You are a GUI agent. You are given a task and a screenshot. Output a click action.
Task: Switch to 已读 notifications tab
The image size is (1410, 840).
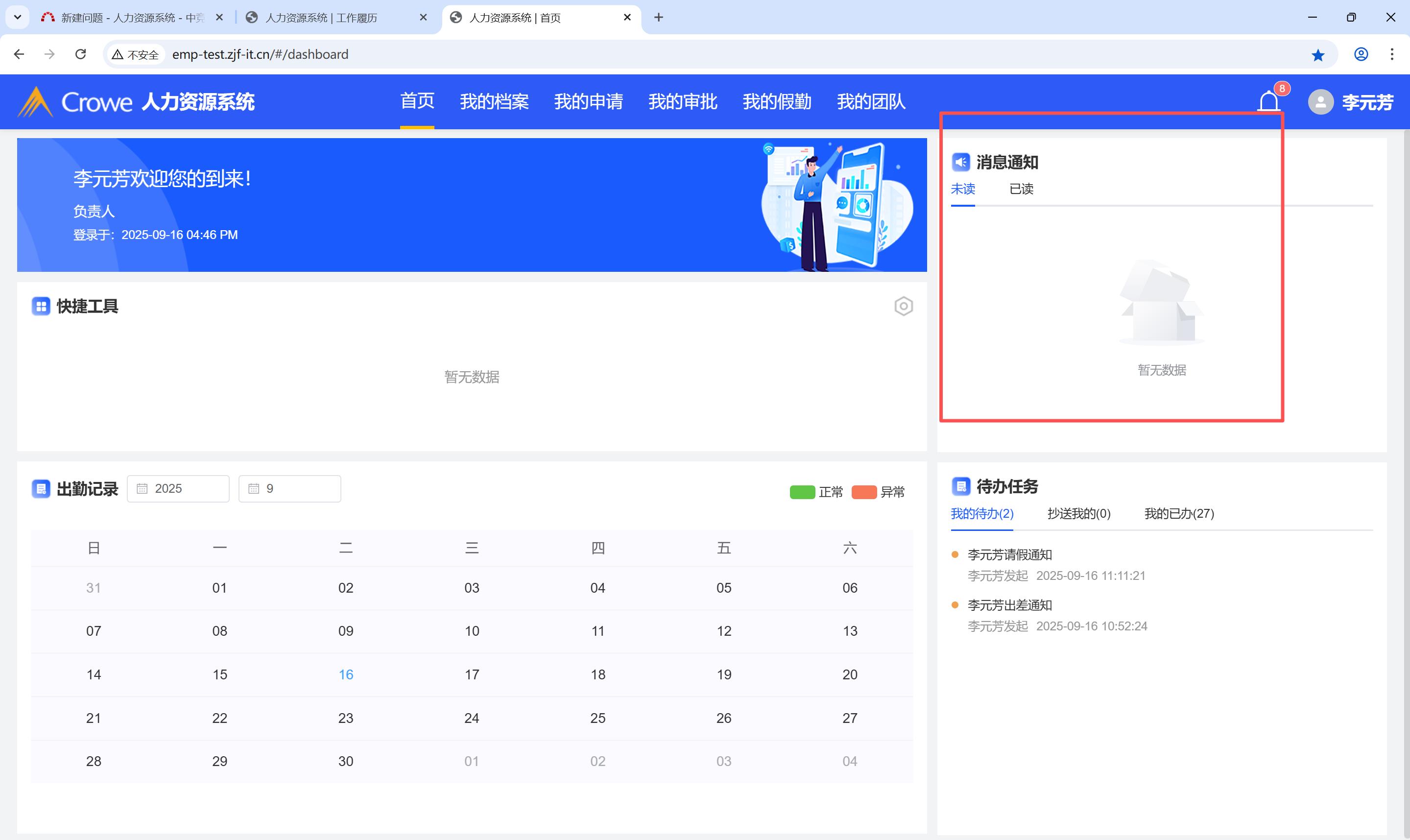1021,189
